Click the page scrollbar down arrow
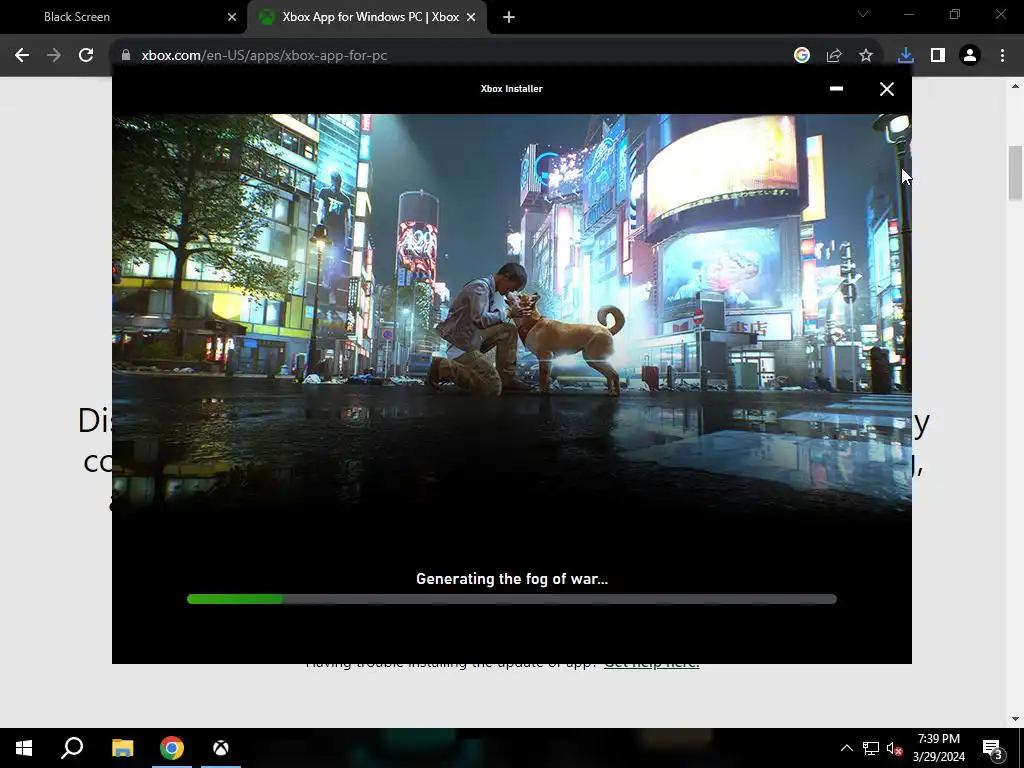The width and height of the screenshot is (1024, 768). point(1015,719)
